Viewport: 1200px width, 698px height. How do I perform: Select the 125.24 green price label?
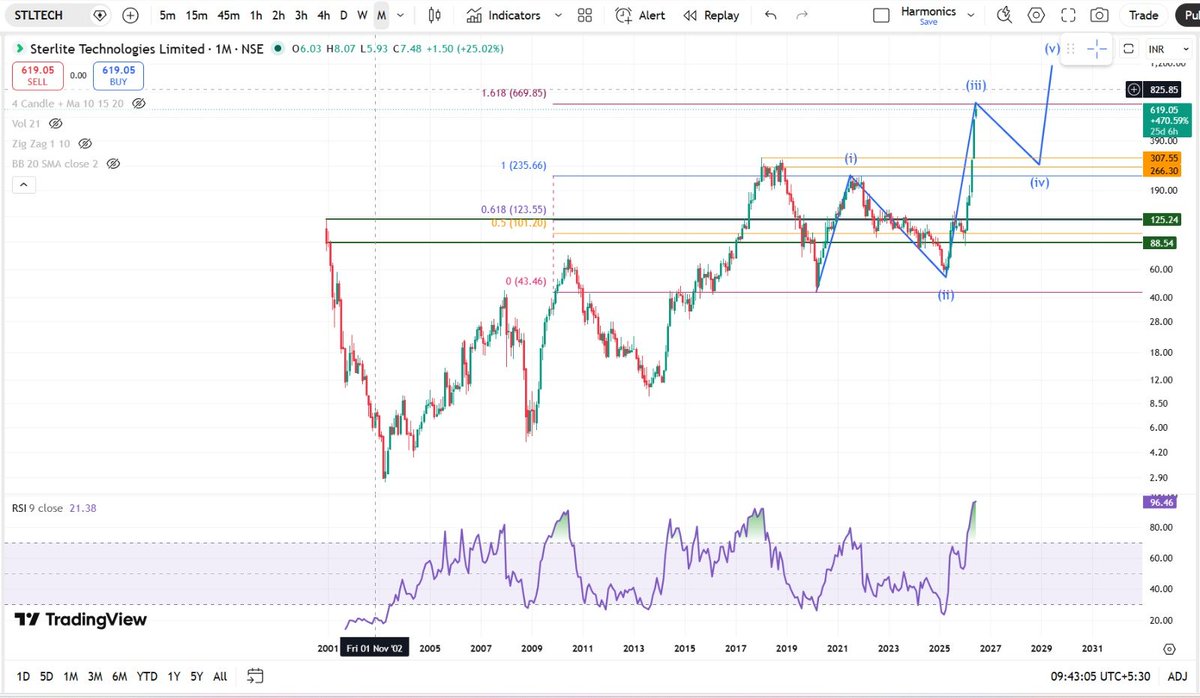click(1163, 219)
